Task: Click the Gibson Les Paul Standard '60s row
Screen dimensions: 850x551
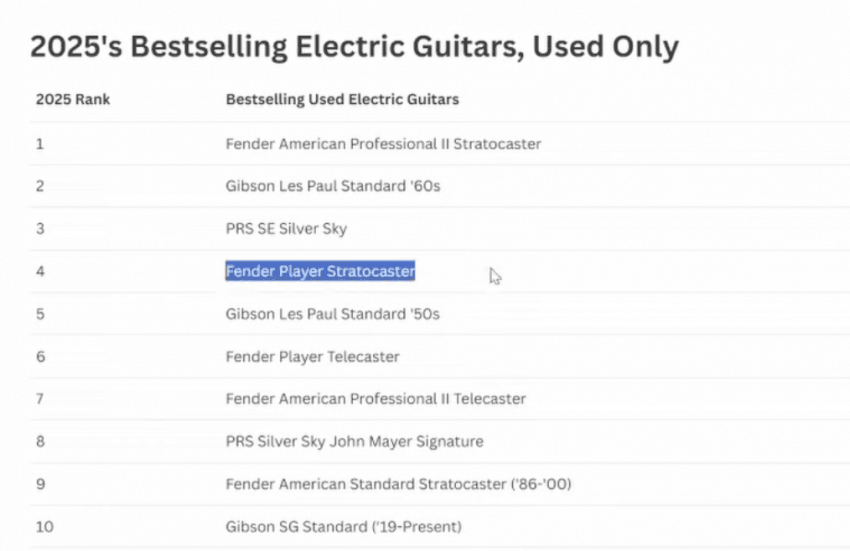Action: point(333,186)
